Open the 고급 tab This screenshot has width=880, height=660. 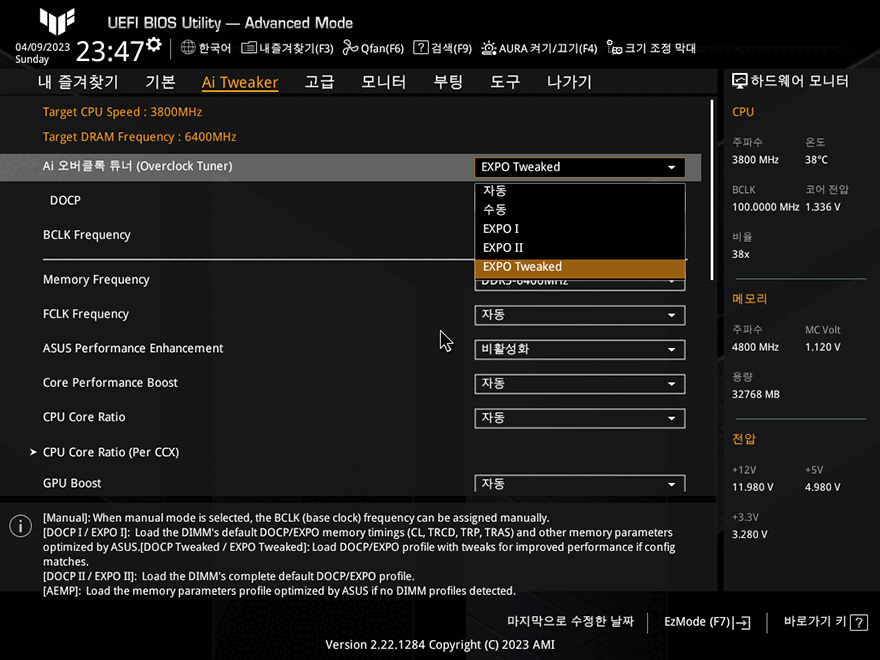tap(319, 82)
